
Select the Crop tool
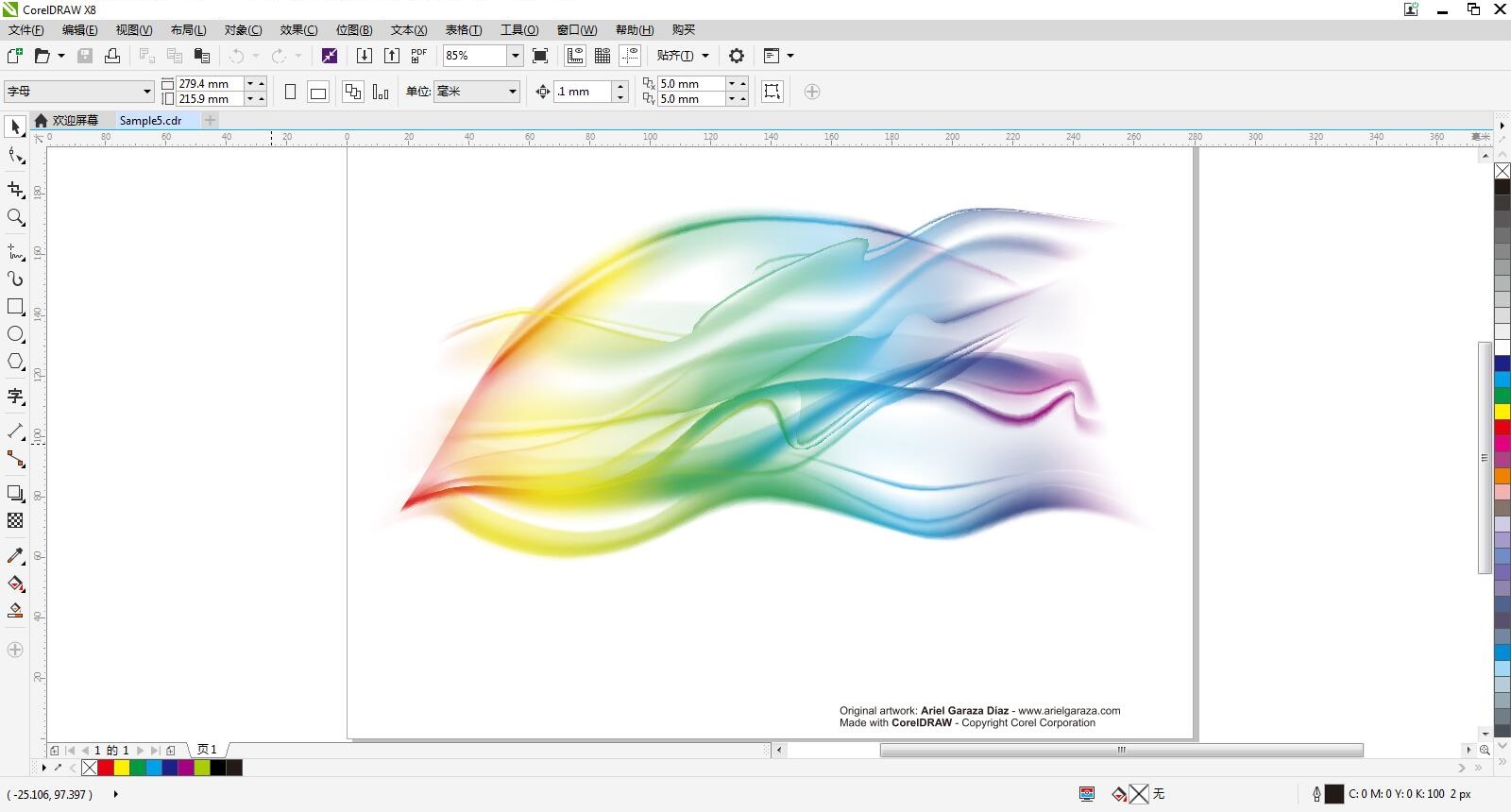pyautogui.click(x=16, y=190)
